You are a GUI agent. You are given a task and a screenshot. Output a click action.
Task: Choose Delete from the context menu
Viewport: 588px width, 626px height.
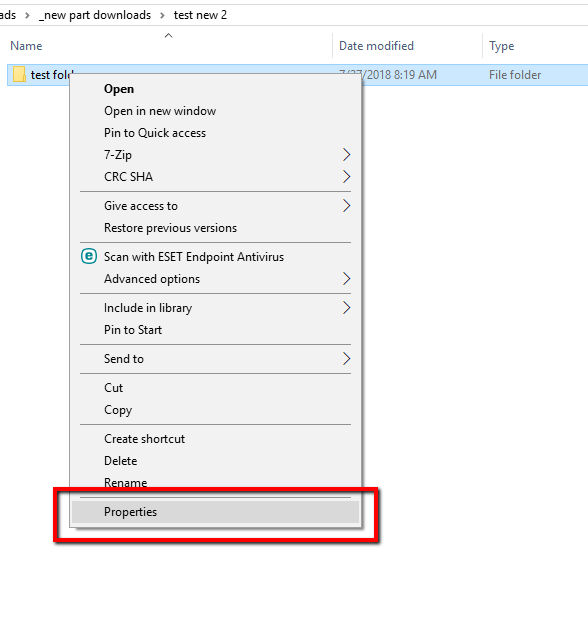coord(216,461)
